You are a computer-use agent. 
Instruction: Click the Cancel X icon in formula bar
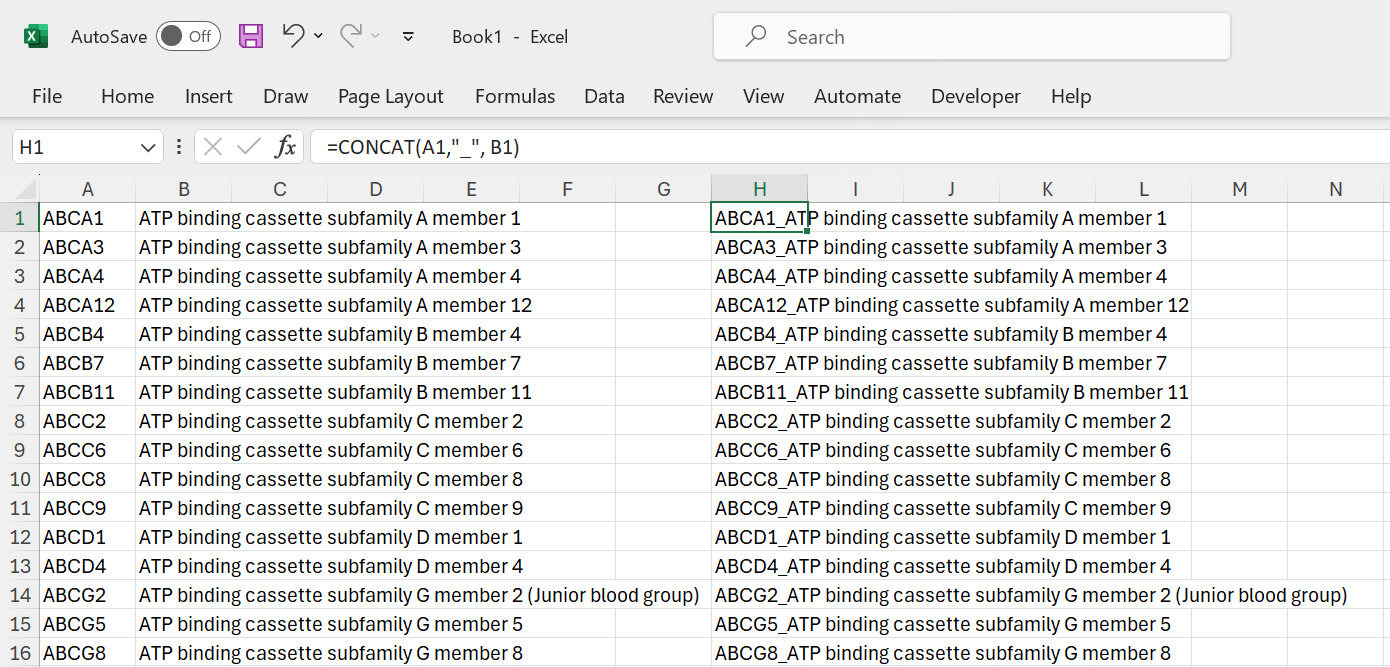pos(213,147)
